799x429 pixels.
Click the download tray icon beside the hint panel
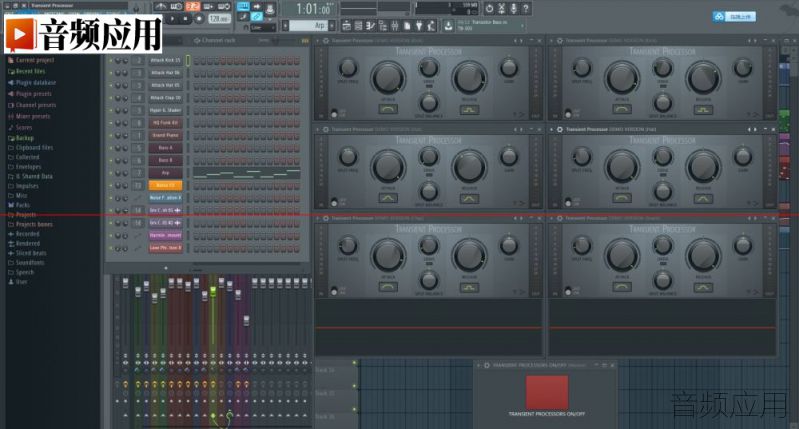448,25
